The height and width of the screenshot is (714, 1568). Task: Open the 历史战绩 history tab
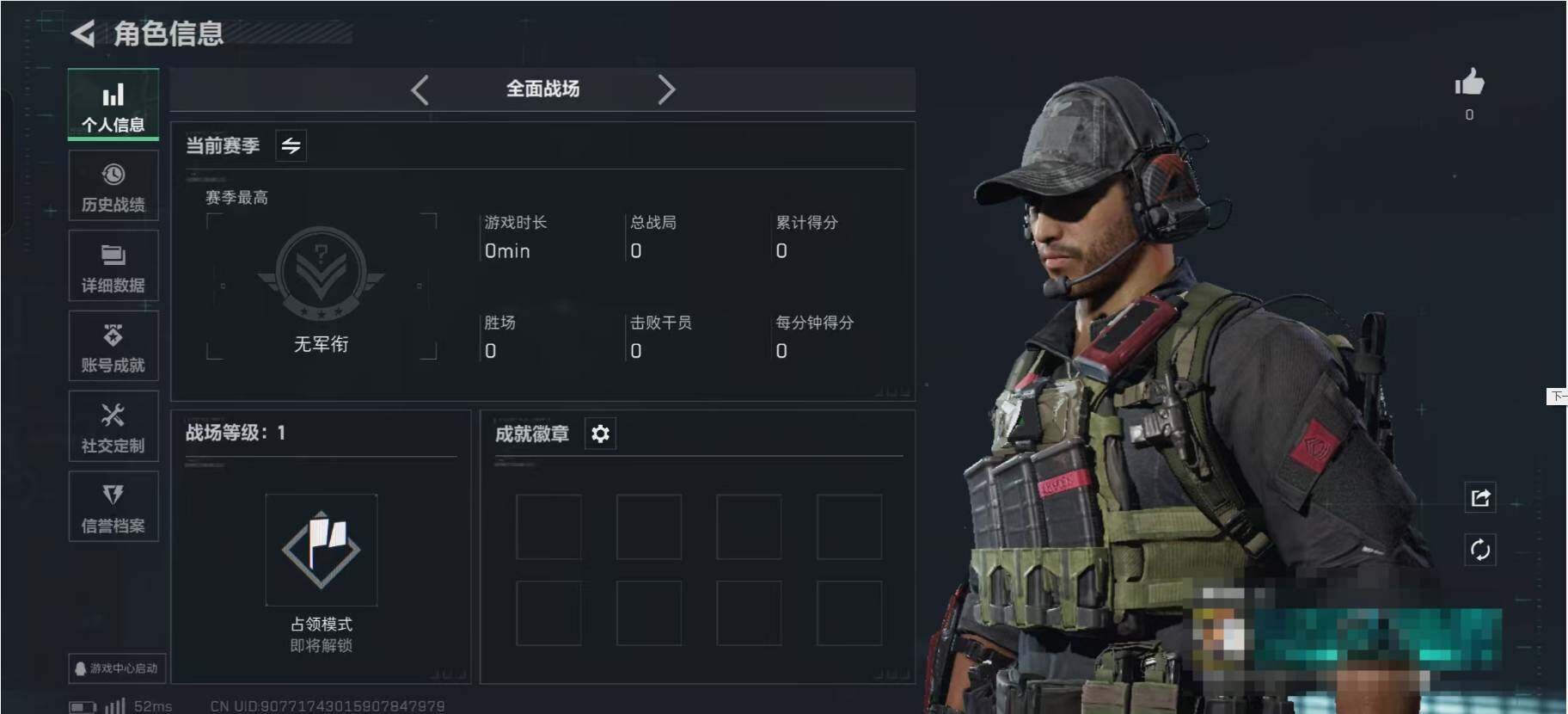[113, 186]
